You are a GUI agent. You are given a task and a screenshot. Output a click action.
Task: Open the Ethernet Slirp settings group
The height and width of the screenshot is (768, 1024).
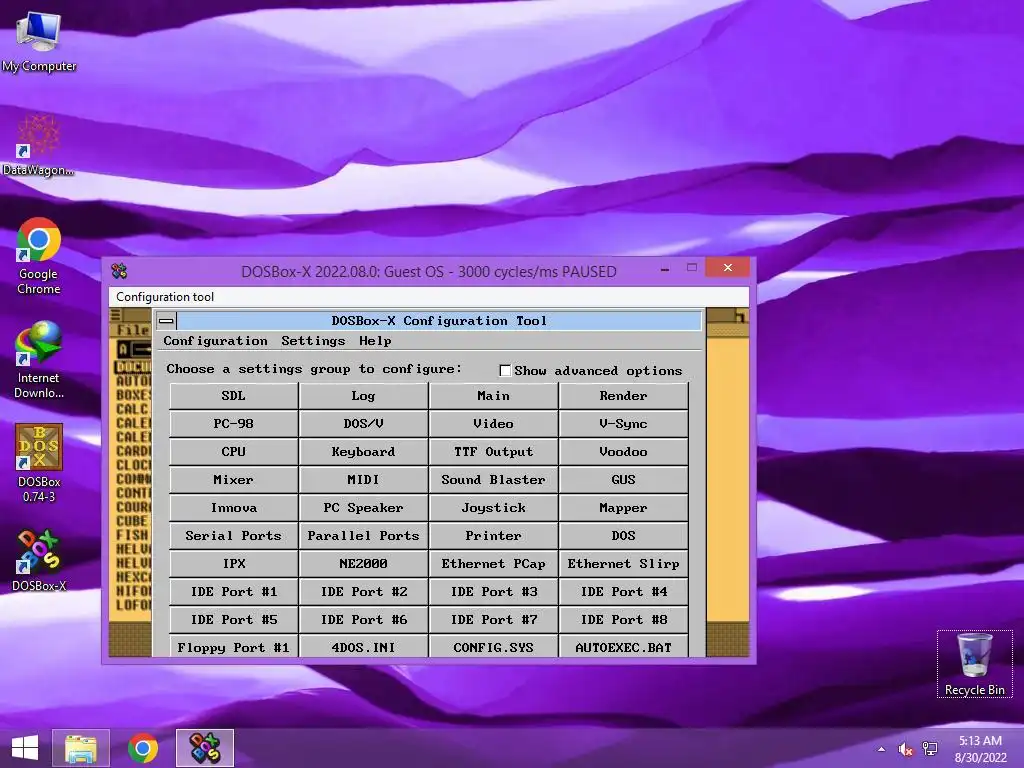[x=623, y=564]
